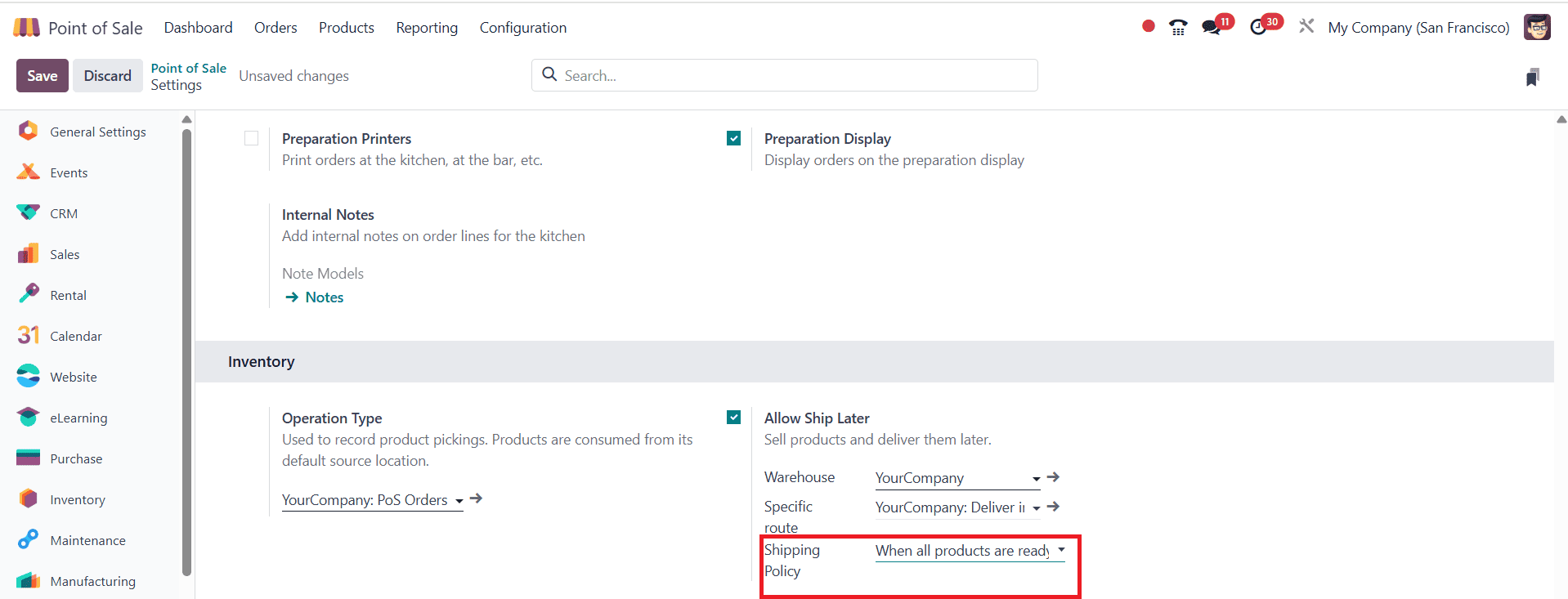Open the Orders menu
Viewport: 1568px width, 599px height.
pos(276,28)
